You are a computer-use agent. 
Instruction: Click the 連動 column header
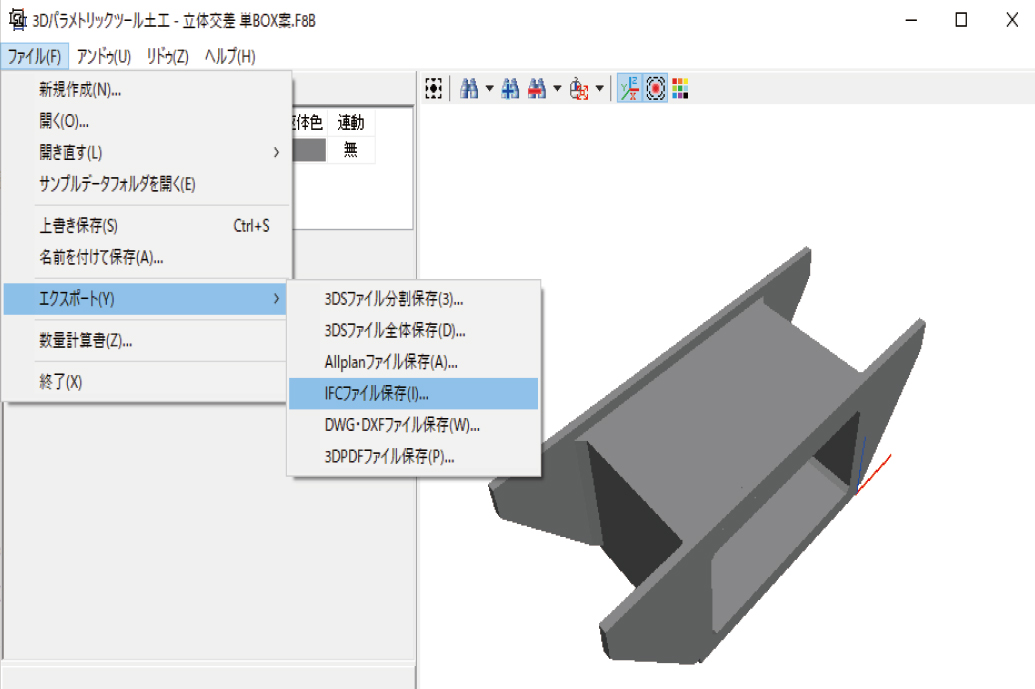pos(351,123)
